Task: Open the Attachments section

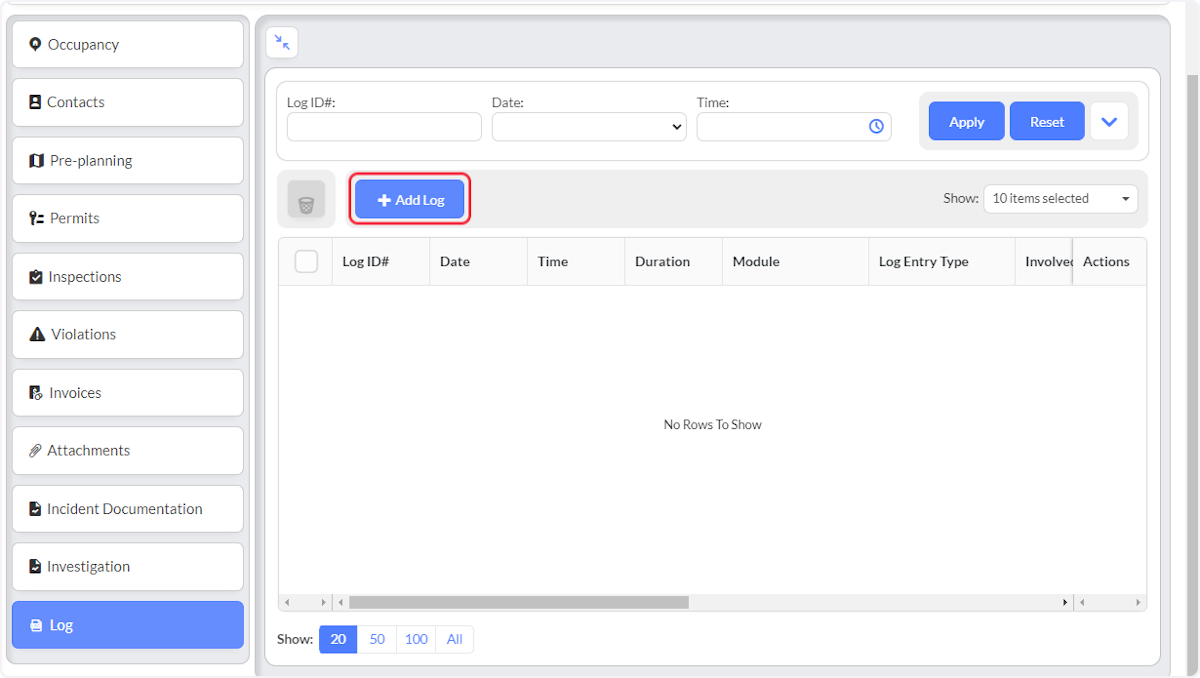Action: (x=128, y=451)
